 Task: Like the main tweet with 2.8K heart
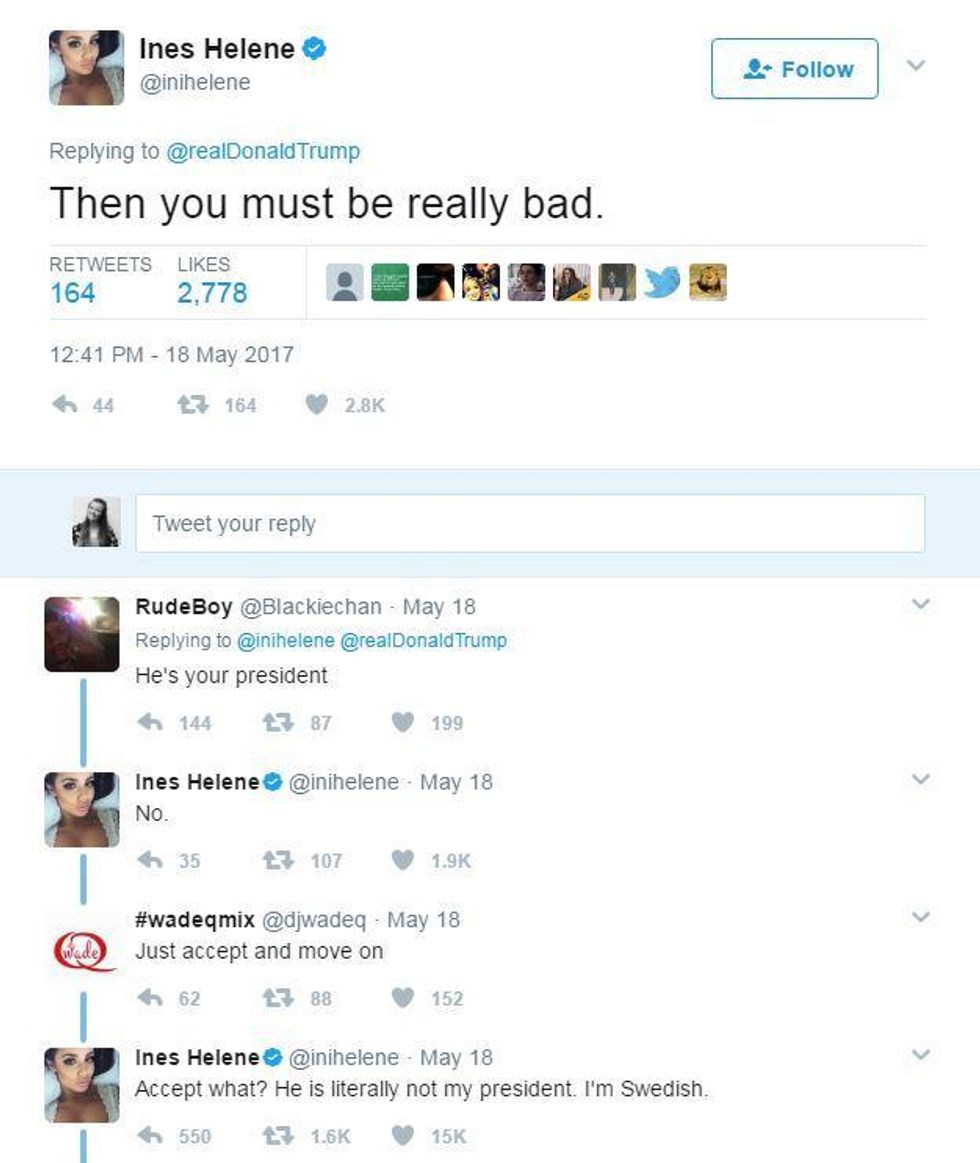[x=317, y=404]
